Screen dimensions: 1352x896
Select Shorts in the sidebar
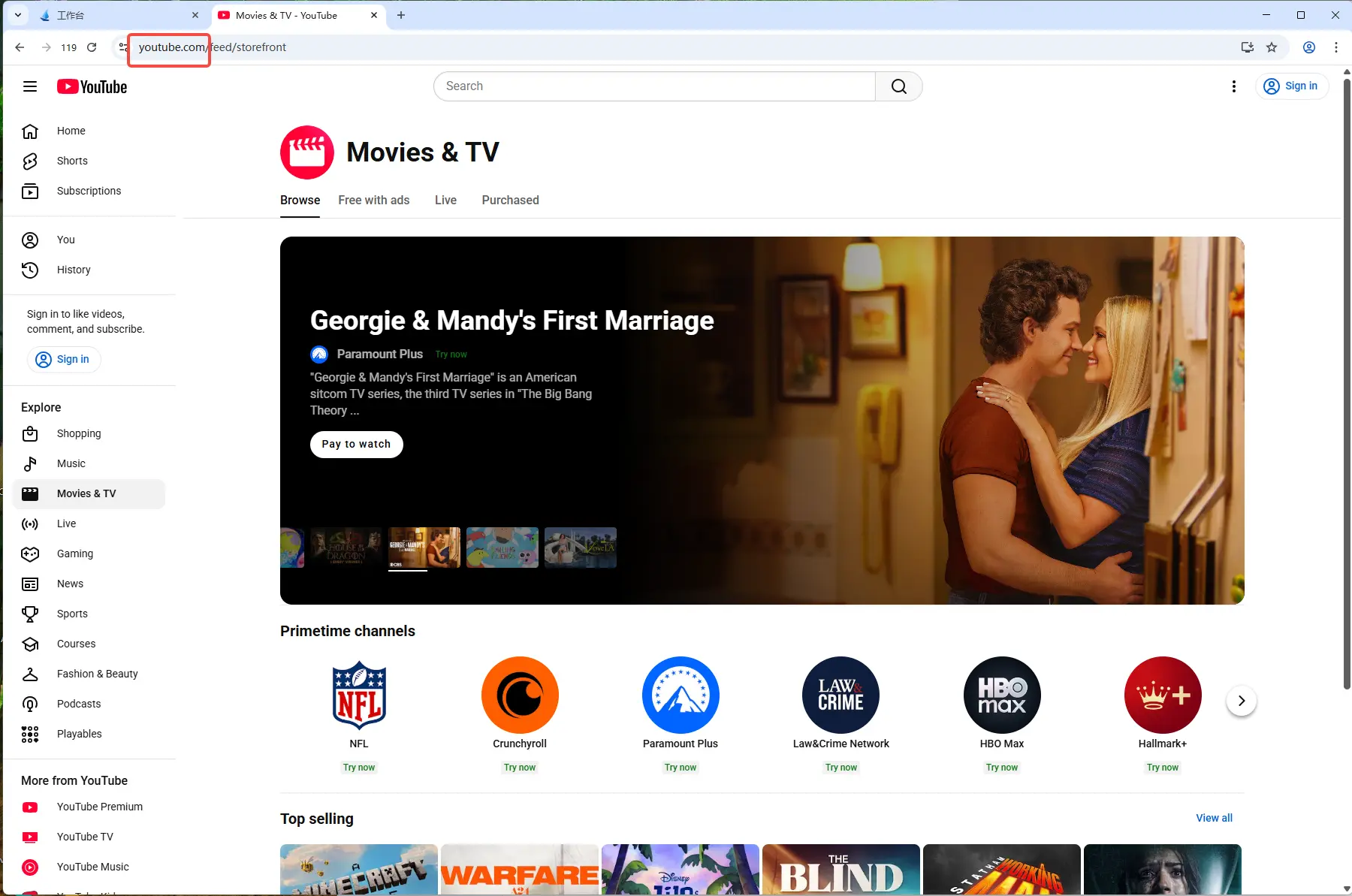(72, 161)
